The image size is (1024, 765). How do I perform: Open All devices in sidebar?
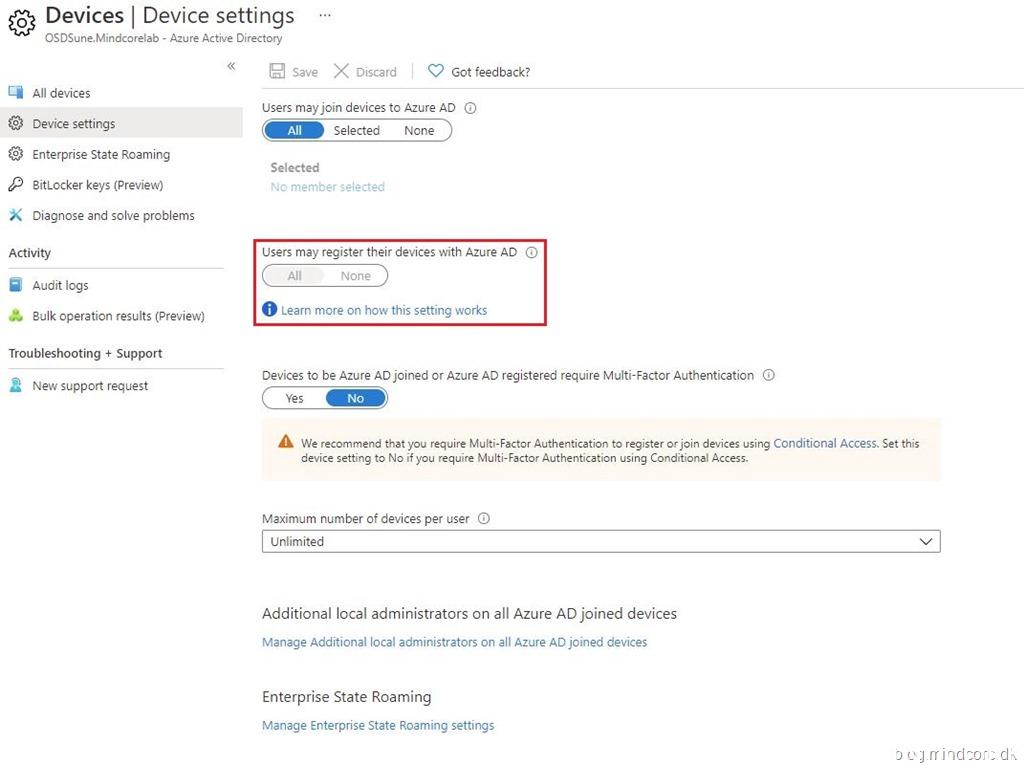(61, 93)
